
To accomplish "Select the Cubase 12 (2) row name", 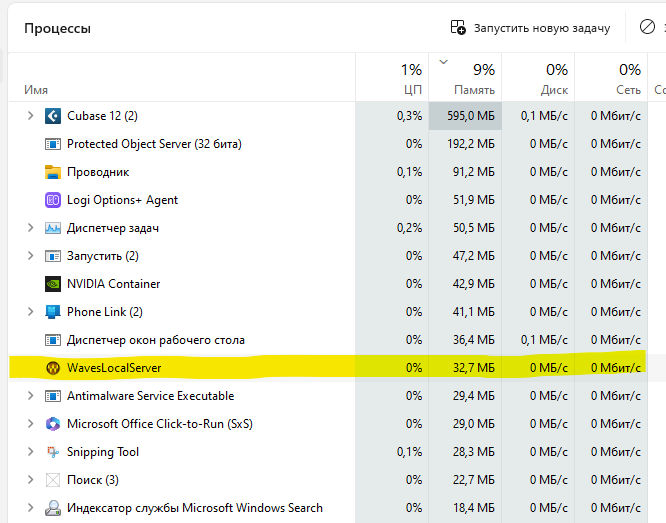I will pos(102,116).
